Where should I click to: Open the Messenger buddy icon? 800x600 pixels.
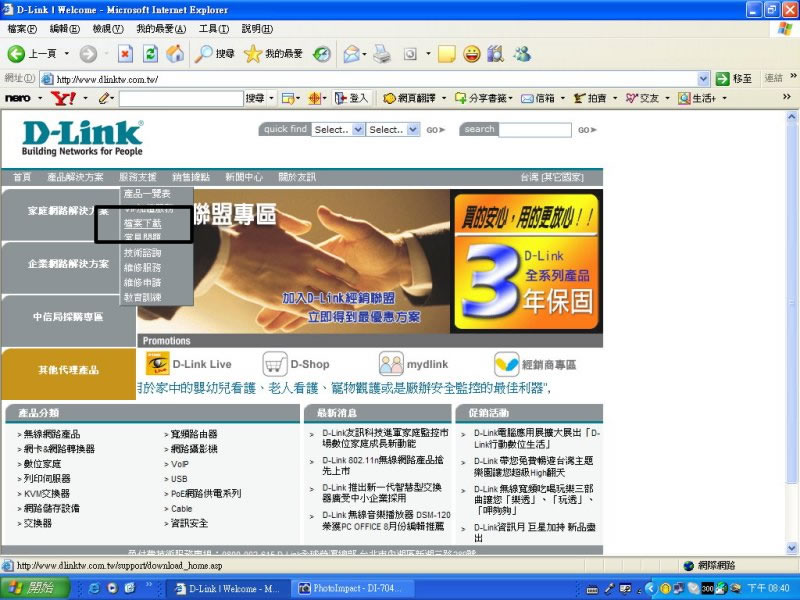pos(522,54)
